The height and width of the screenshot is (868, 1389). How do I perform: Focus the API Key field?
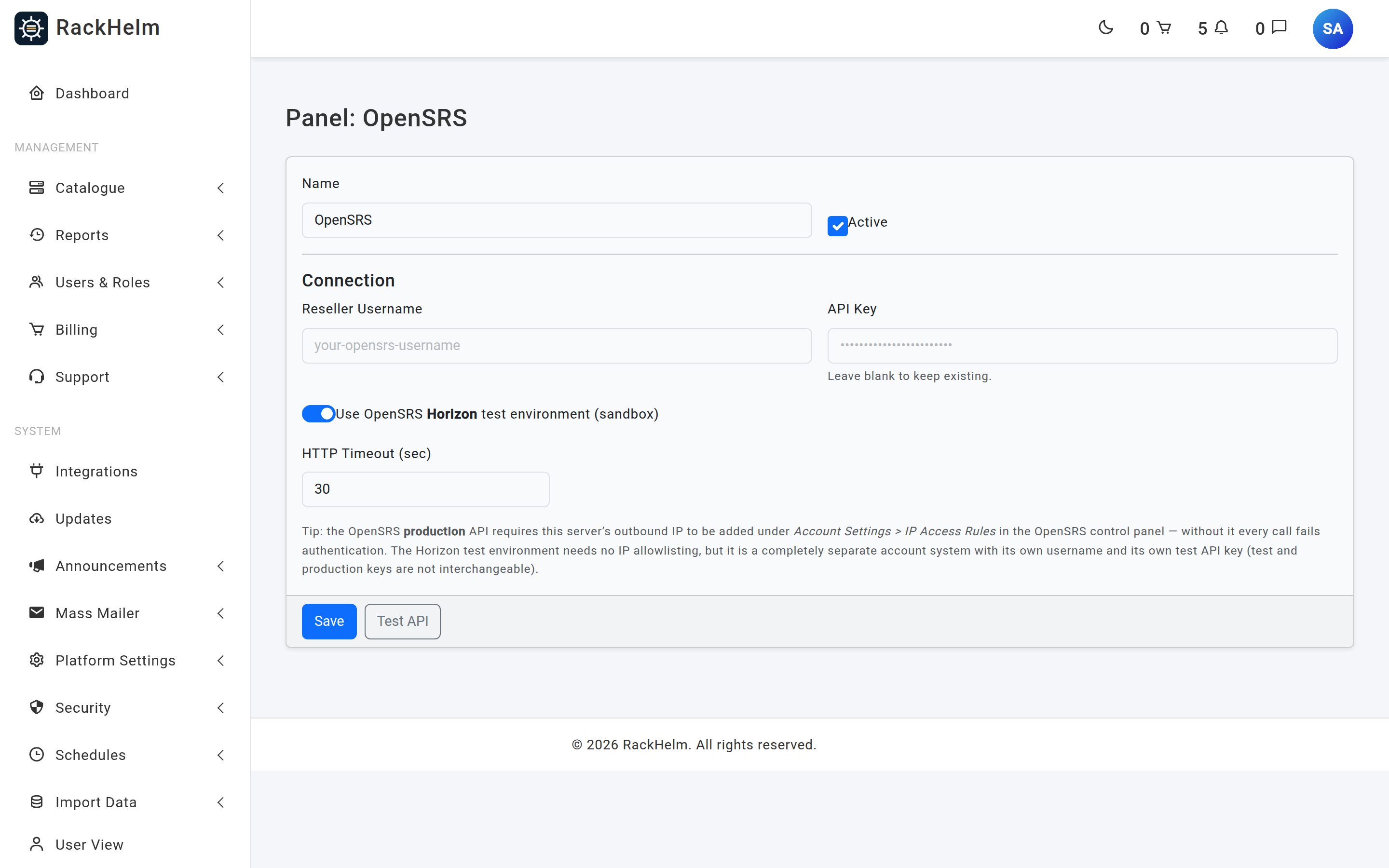(x=1082, y=346)
